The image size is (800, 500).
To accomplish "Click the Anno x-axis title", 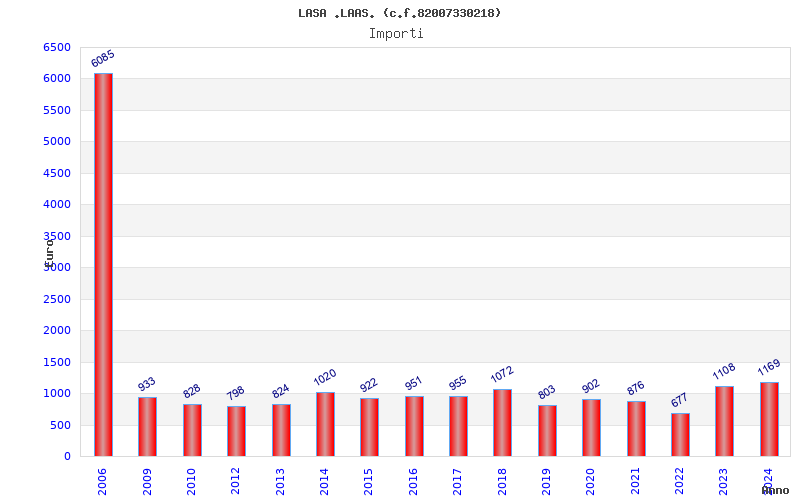I will coord(776,490).
